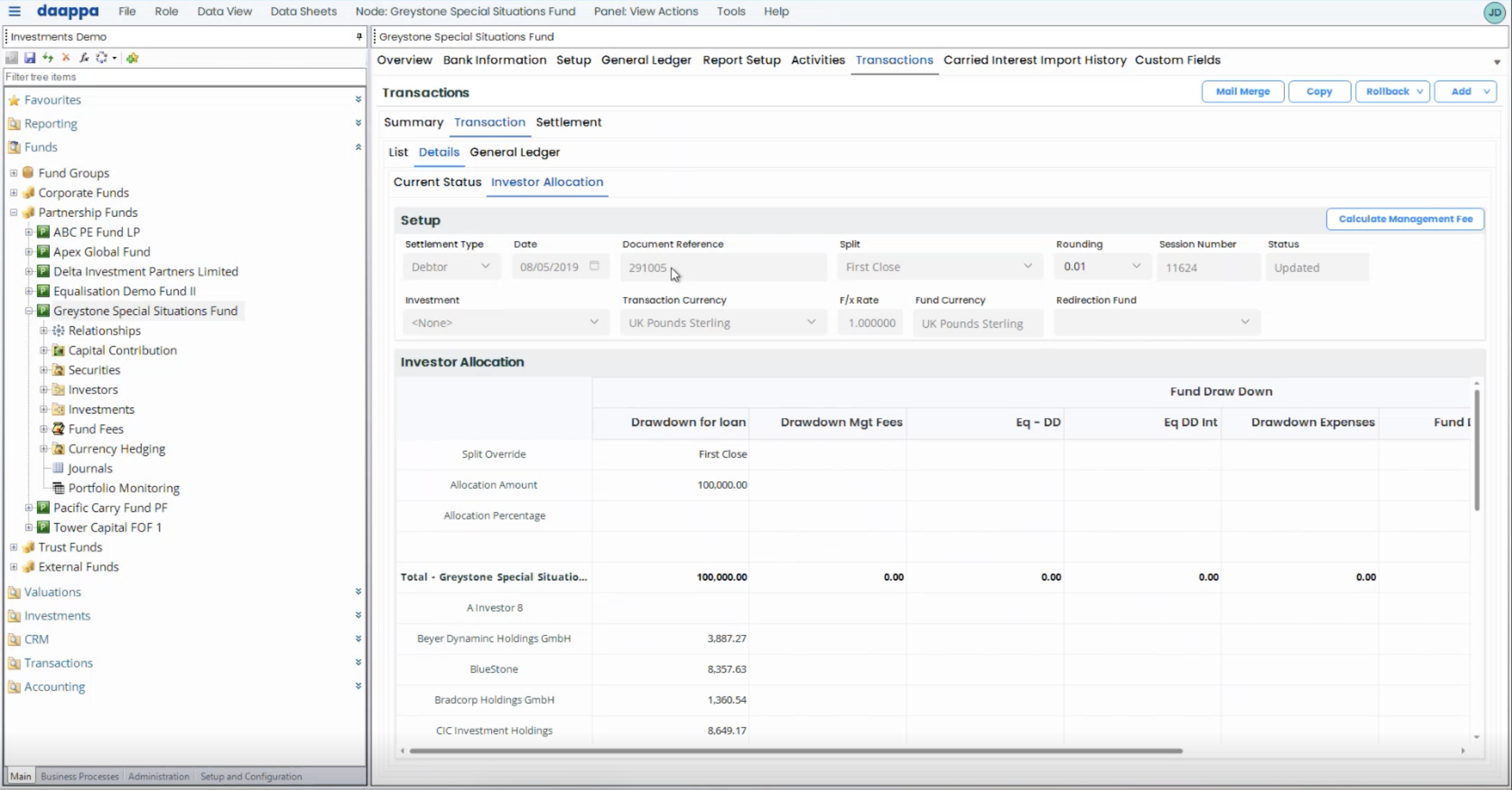Switch to the List tab
The height and width of the screenshot is (790, 1512).
coord(398,152)
